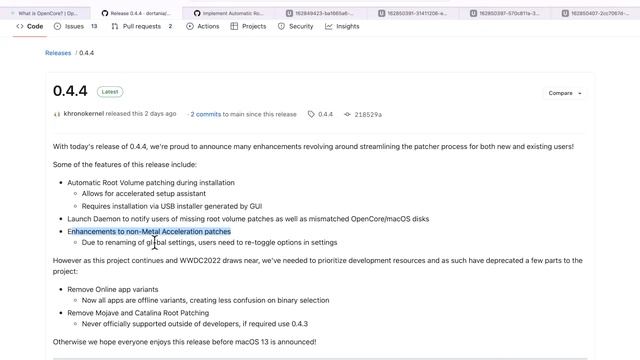Click 'Due to renaming of global settings' line
640x360 pixels.
tap(209, 242)
